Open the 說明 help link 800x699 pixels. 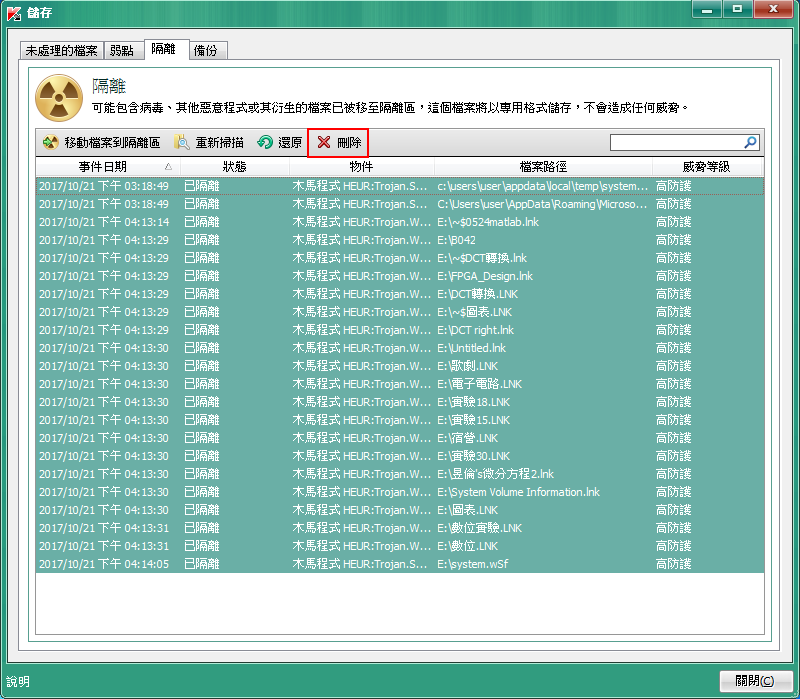[x=18, y=681]
